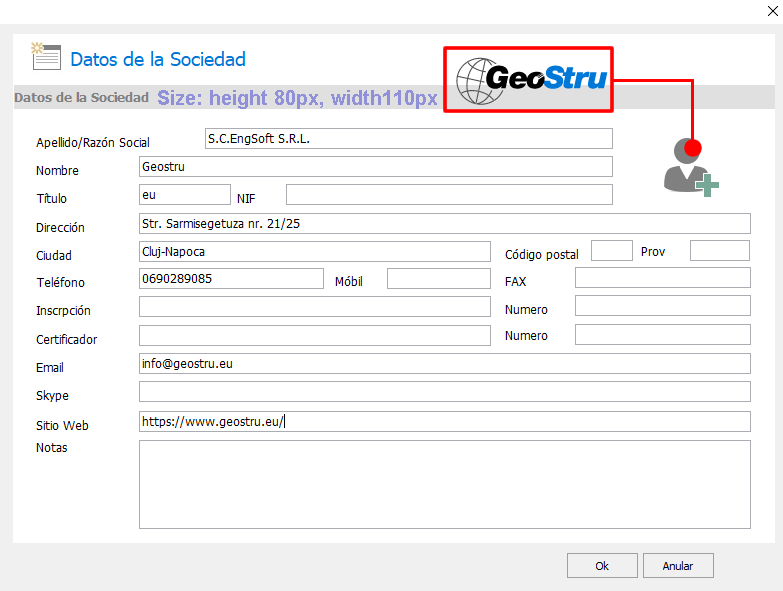Click the NIF label
The height and width of the screenshot is (591, 783).
(x=246, y=199)
